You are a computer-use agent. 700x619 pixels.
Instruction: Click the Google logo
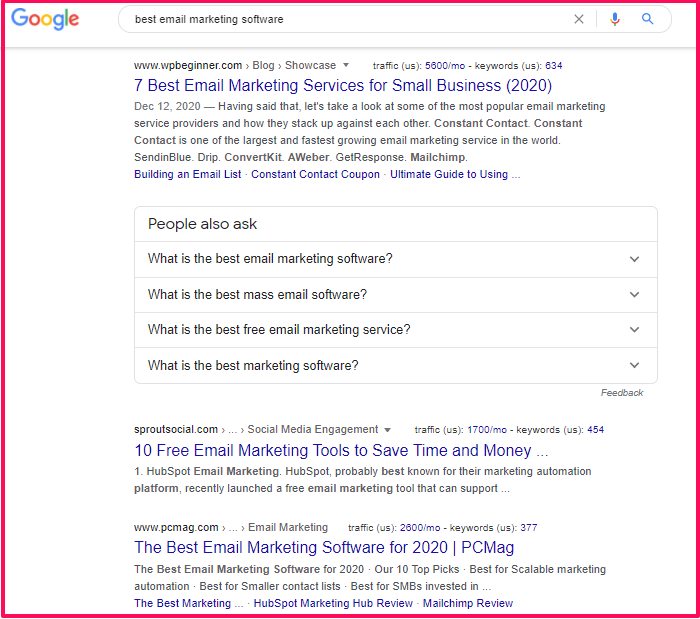click(x=45, y=19)
